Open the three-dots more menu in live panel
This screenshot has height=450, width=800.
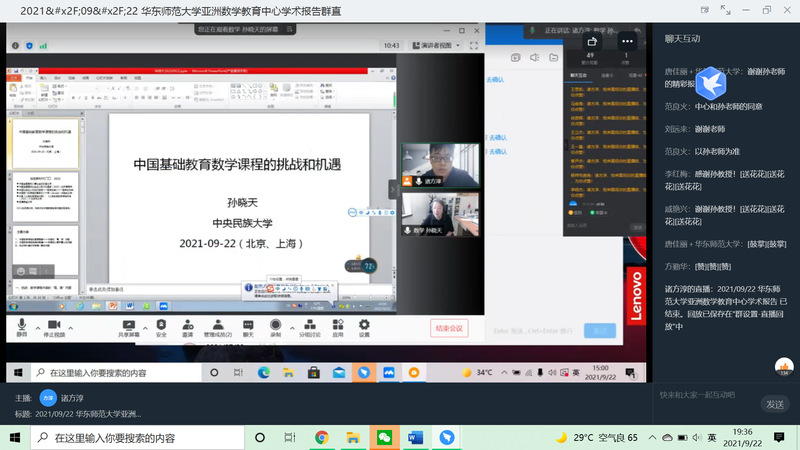pos(627,41)
